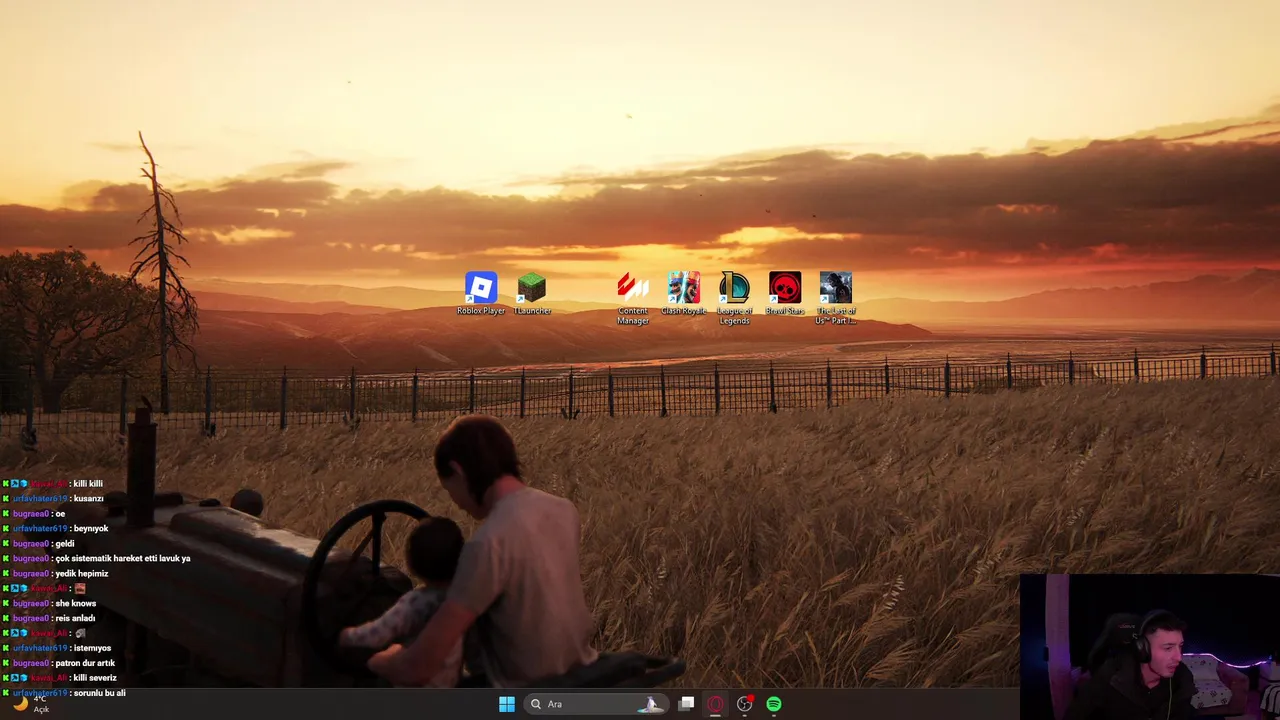Open Spotify from the taskbar
This screenshot has width=1280, height=720.
click(x=774, y=704)
